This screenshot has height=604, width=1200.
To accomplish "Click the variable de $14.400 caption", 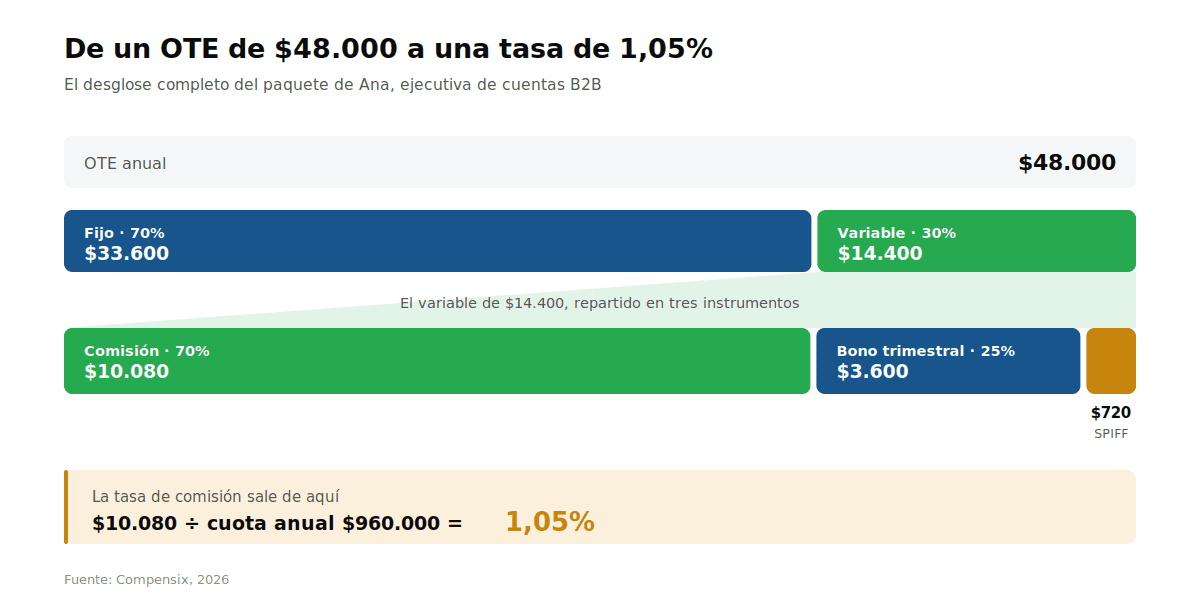I will pos(600,303).
